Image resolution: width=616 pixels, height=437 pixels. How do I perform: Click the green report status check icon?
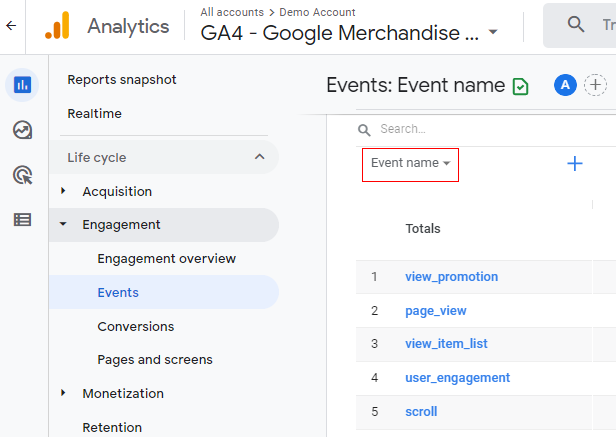pos(520,86)
